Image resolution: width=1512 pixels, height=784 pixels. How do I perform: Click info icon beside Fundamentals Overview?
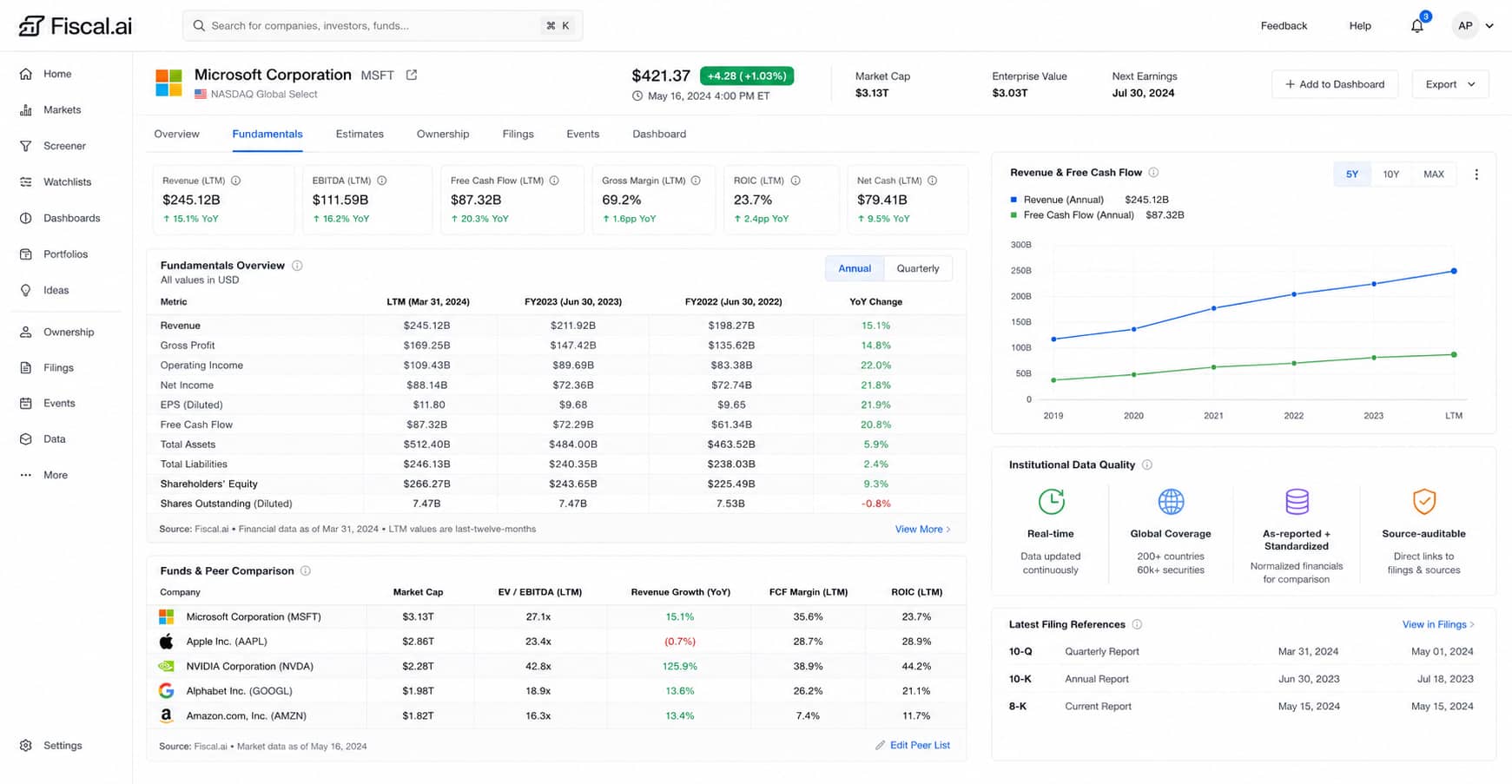pyautogui.click(x=297, y=266)
